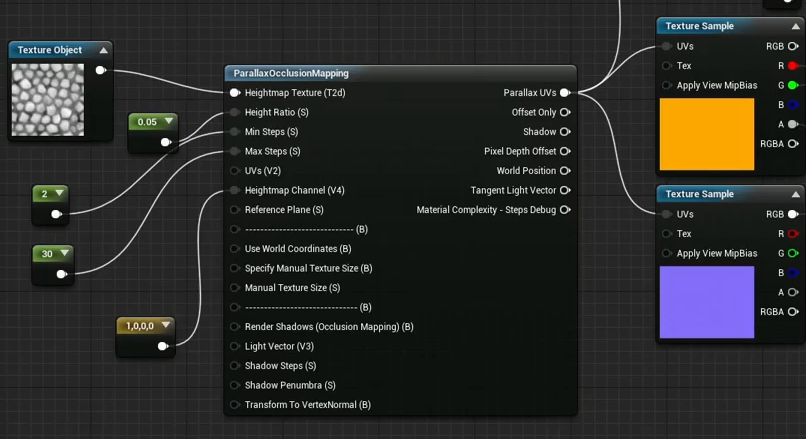Click the Parallax UVs output pin
The height and width of the screenshot is (439, 806).
click(x=565, y=93)
